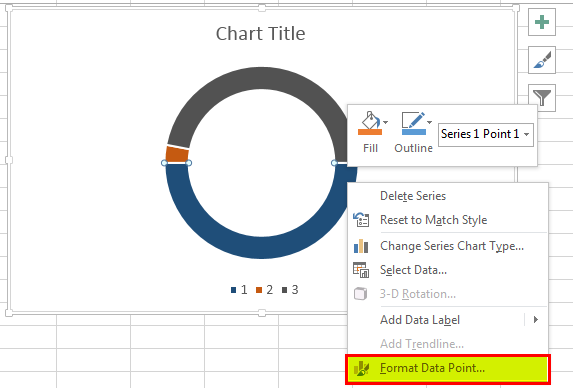
Task: Choose Format Data Point menu entry
Action: 448,368
